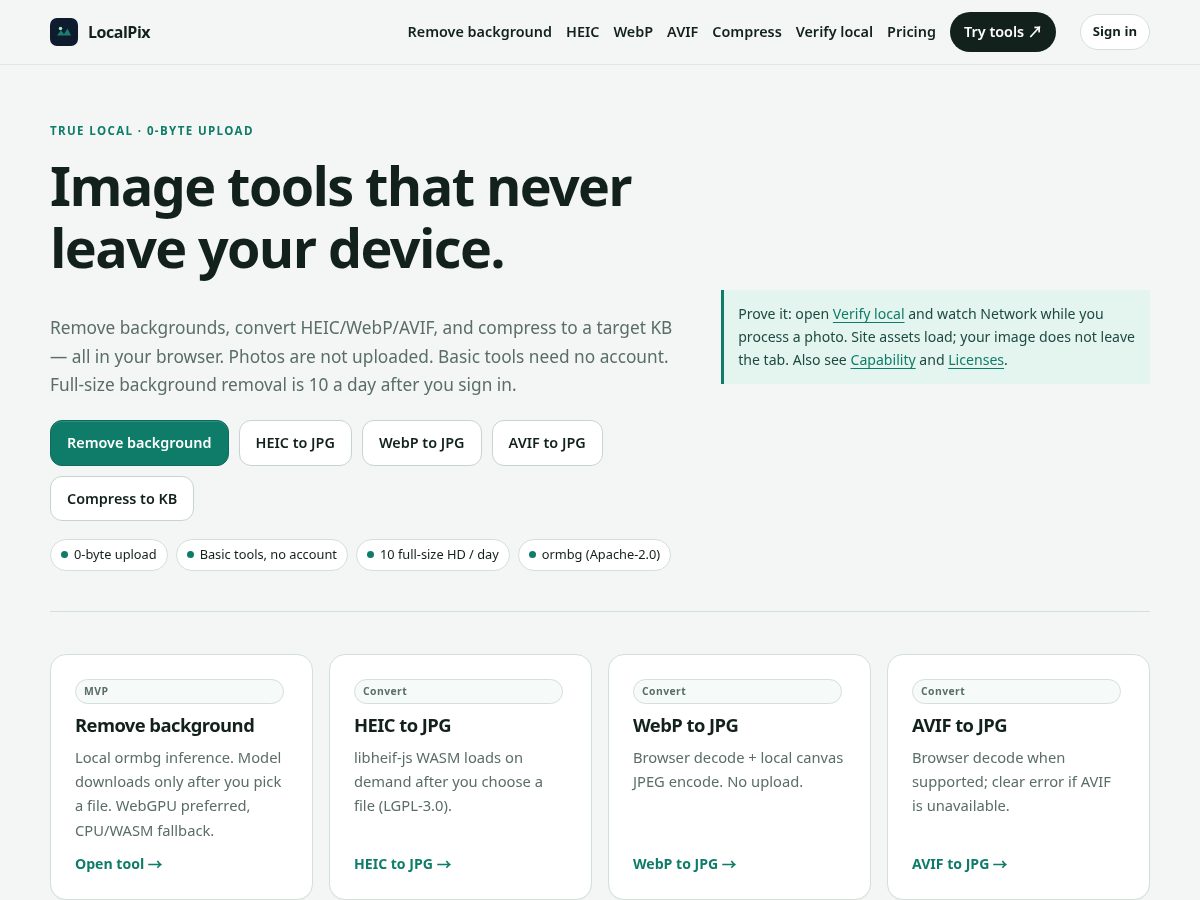Viewport: 1200px width, 900px height.
Task: Open the LocalPix home text link
Action: click(x=119, y=32)
